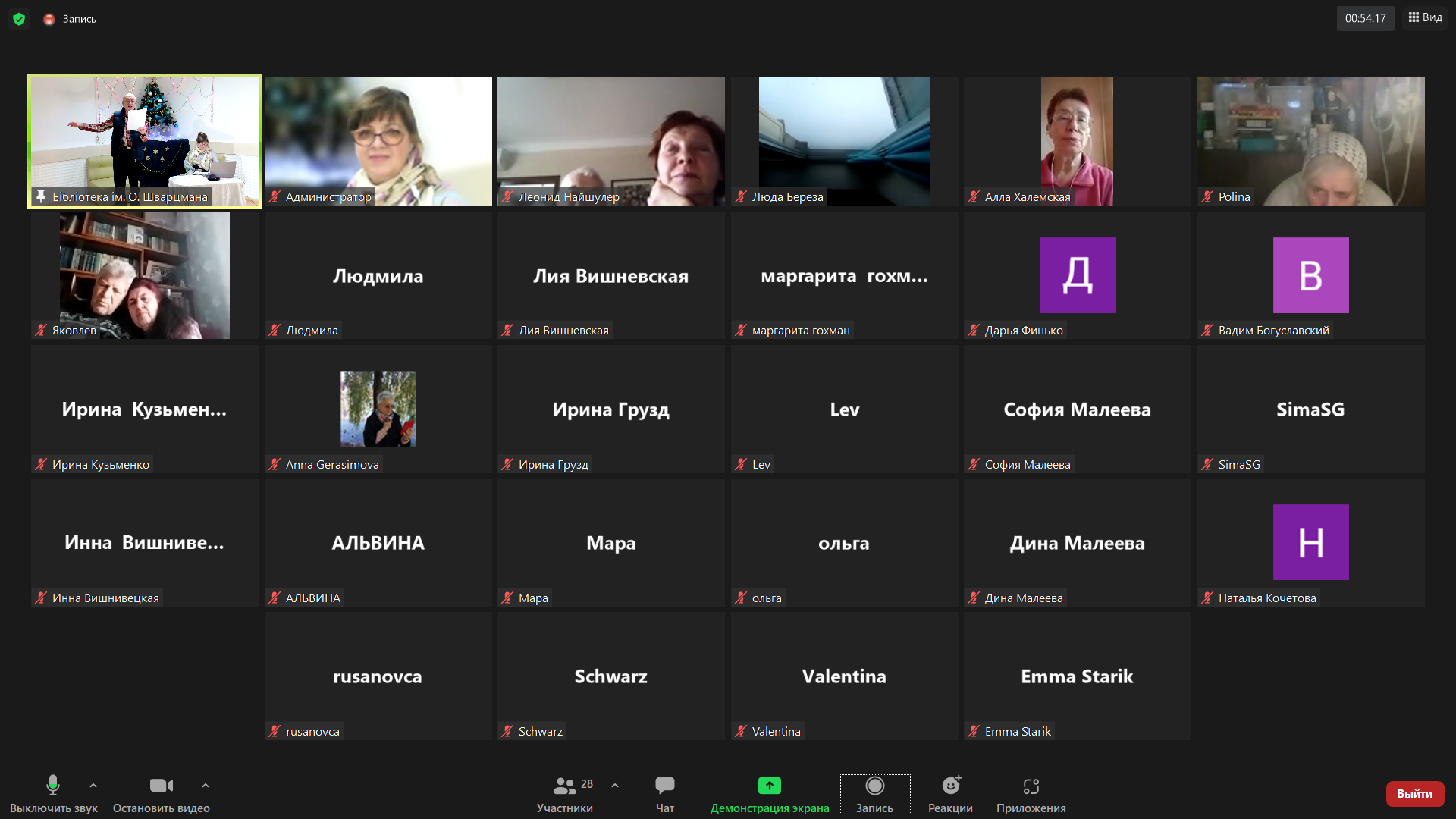Click muted mic icon beside Ирина Грузд
This screenshot has height=819, width=1456.
[x=507, y=464]
